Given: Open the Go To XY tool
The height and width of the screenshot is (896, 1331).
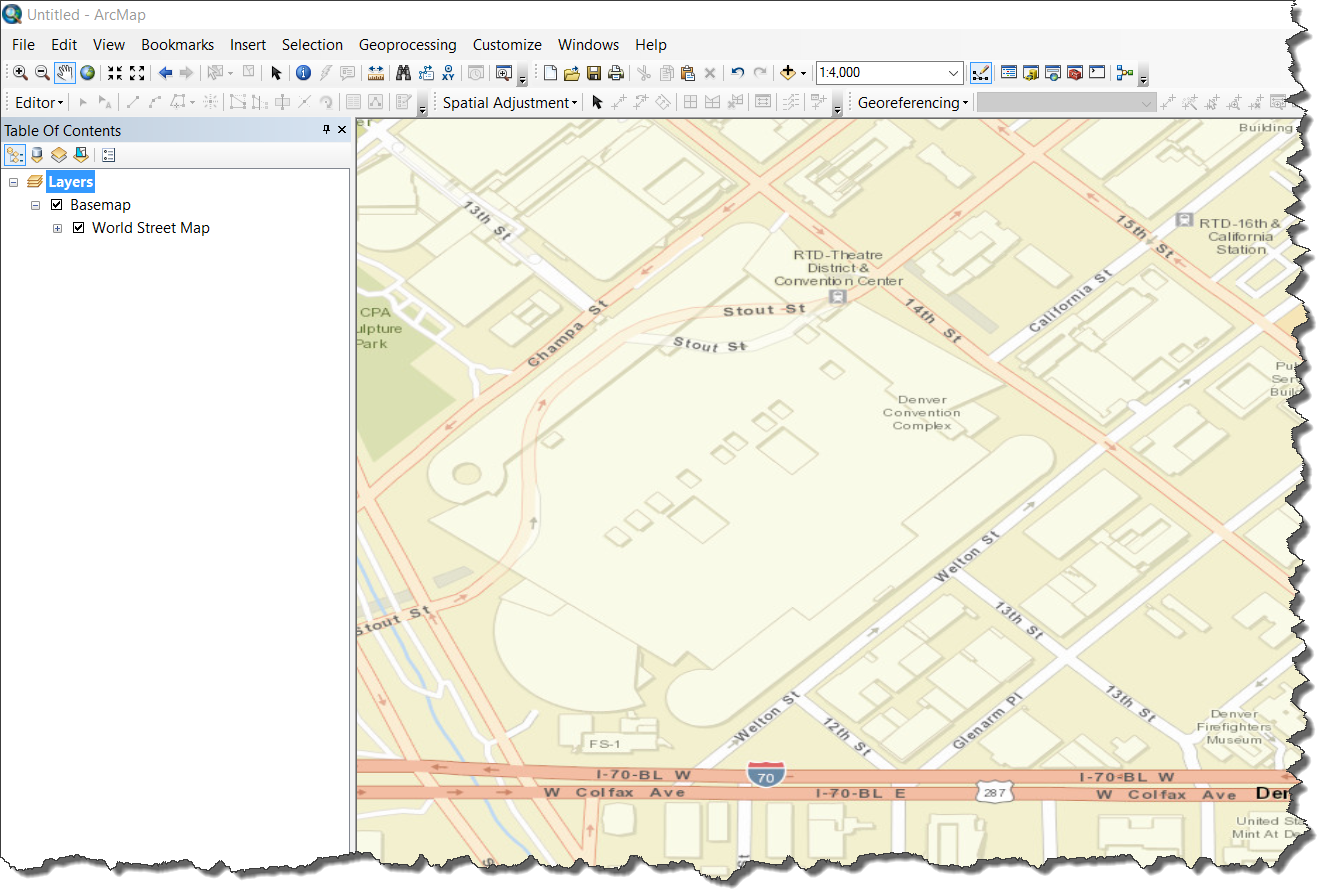Looking at the screenshot, I should pos(449,73).
